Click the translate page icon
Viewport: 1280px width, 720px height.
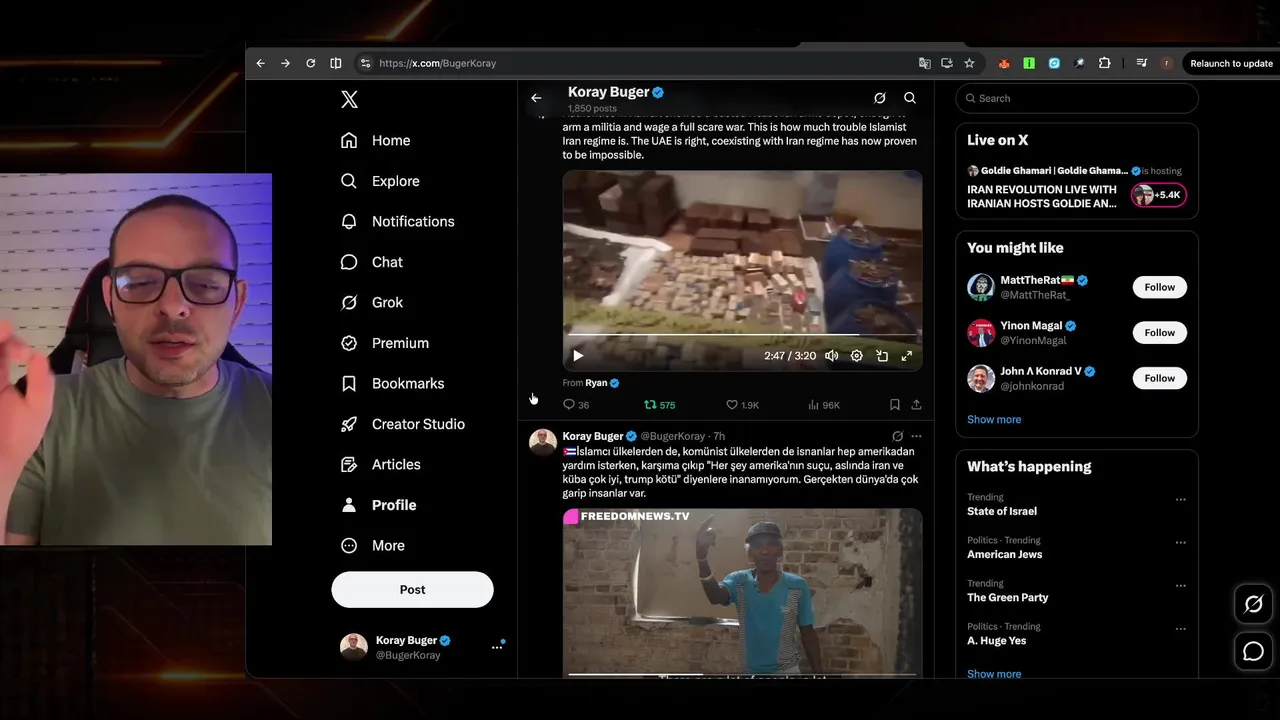pyautogui.click(x=925, y=63)
